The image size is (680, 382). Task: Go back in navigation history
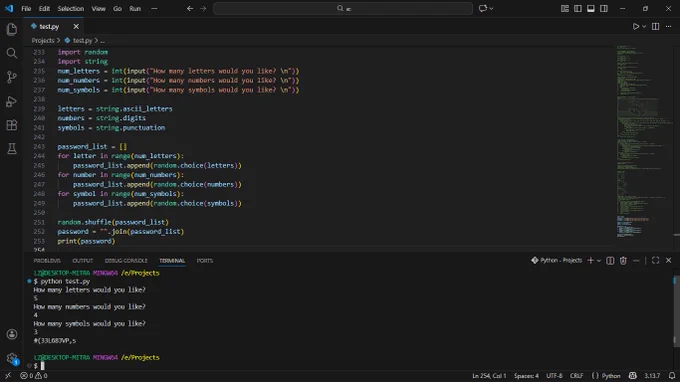click(190, 9)
